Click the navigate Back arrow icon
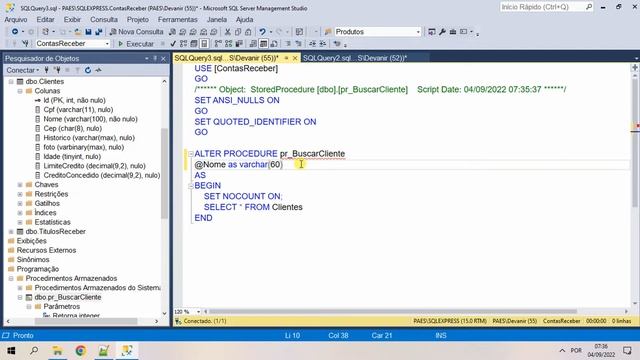This screenshot has height=360, width=640. [x=15, y=32]
